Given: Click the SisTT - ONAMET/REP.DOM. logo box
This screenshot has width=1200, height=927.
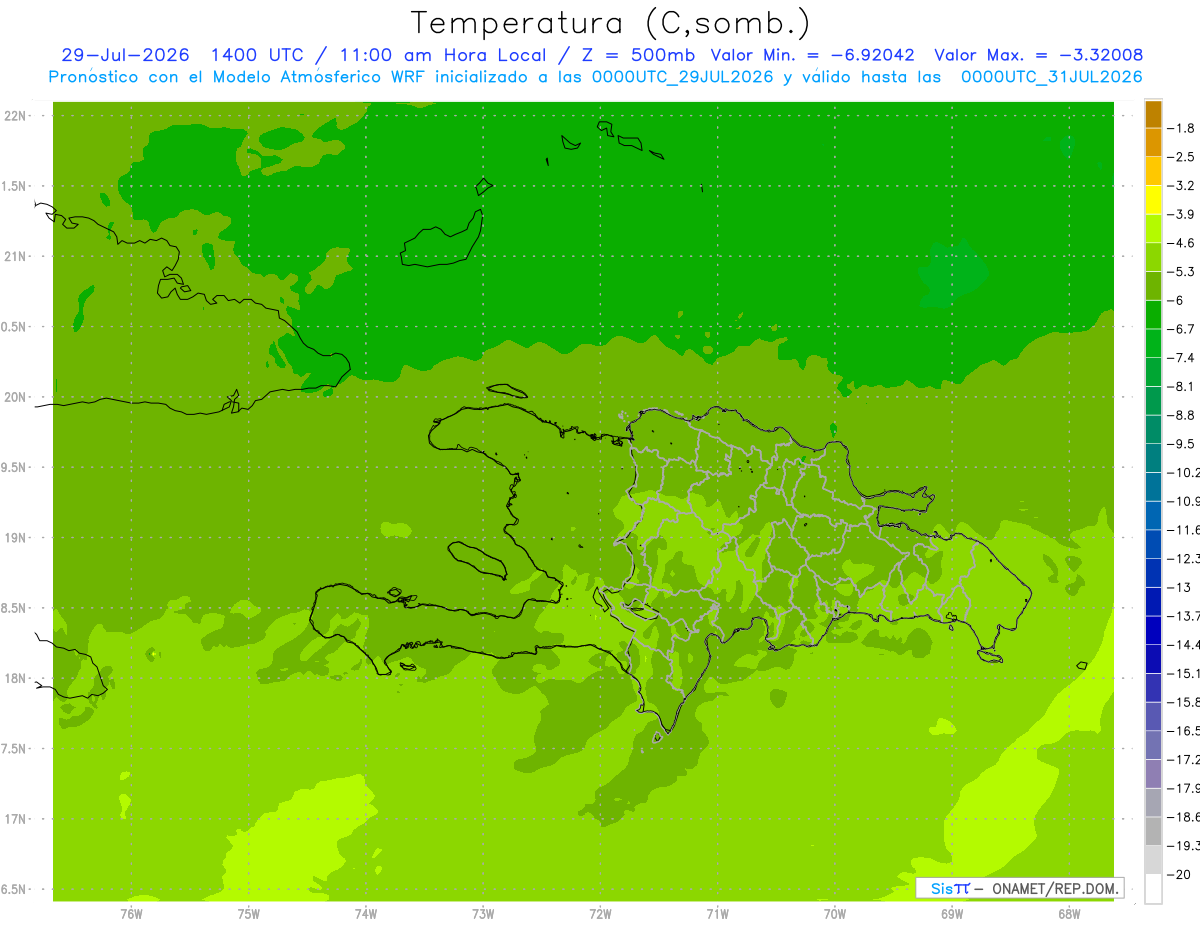Looking at the screenshot, I should (x=1019, y=888).
